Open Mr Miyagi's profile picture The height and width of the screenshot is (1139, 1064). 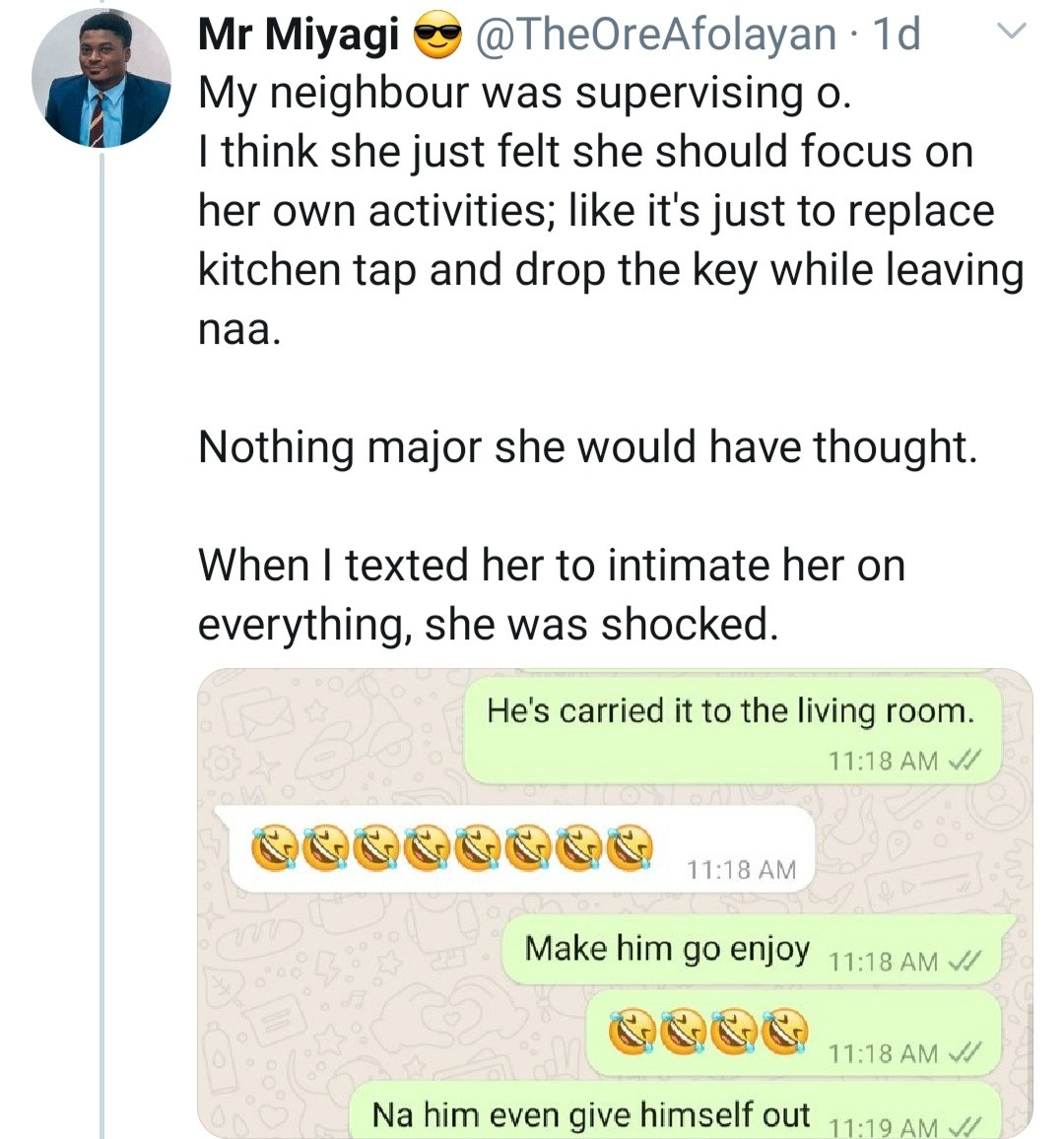100,79
